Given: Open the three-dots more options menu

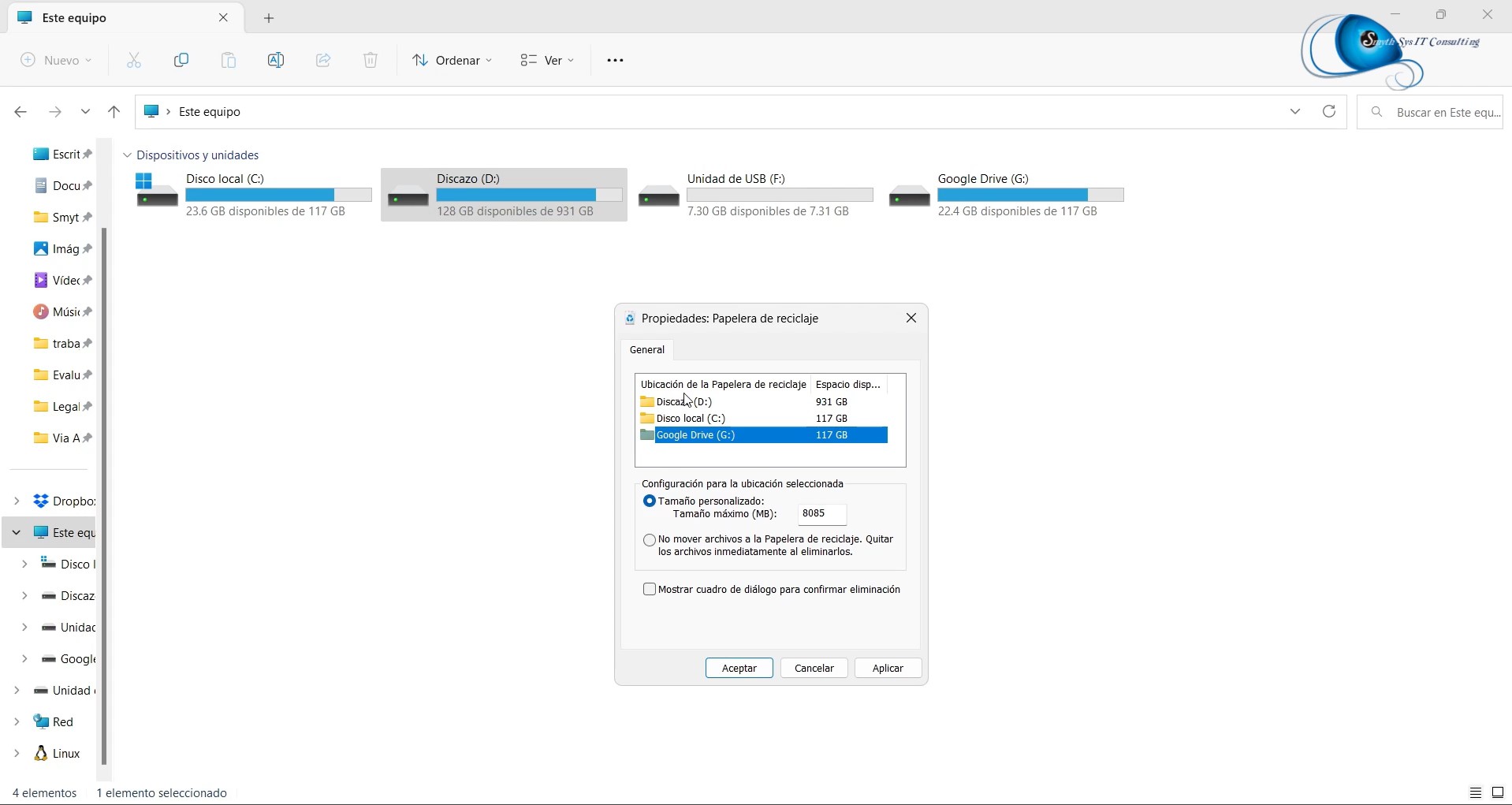Looking at the screenshot, I should tap(615, 61).
